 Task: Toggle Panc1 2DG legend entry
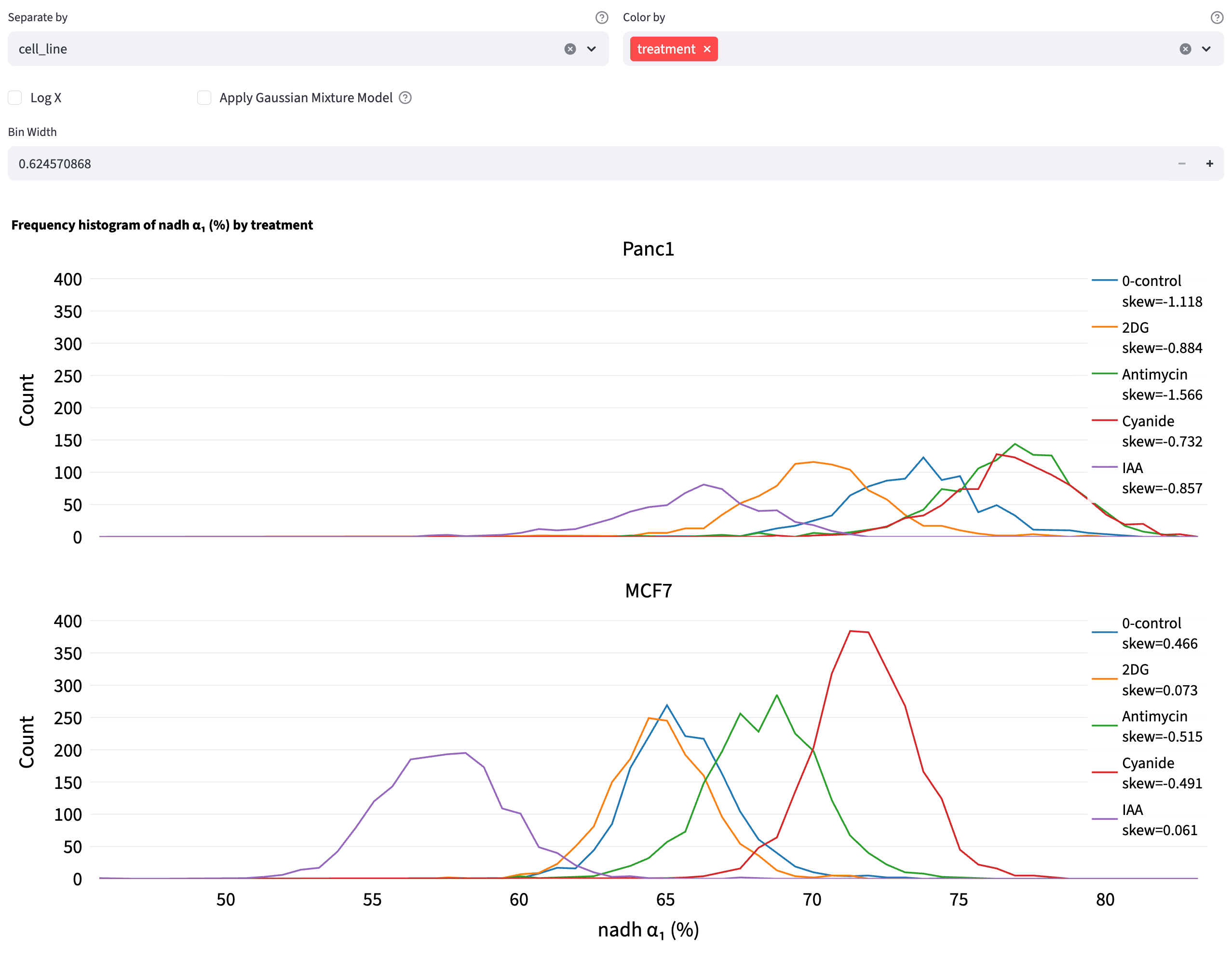[1148, 338]
